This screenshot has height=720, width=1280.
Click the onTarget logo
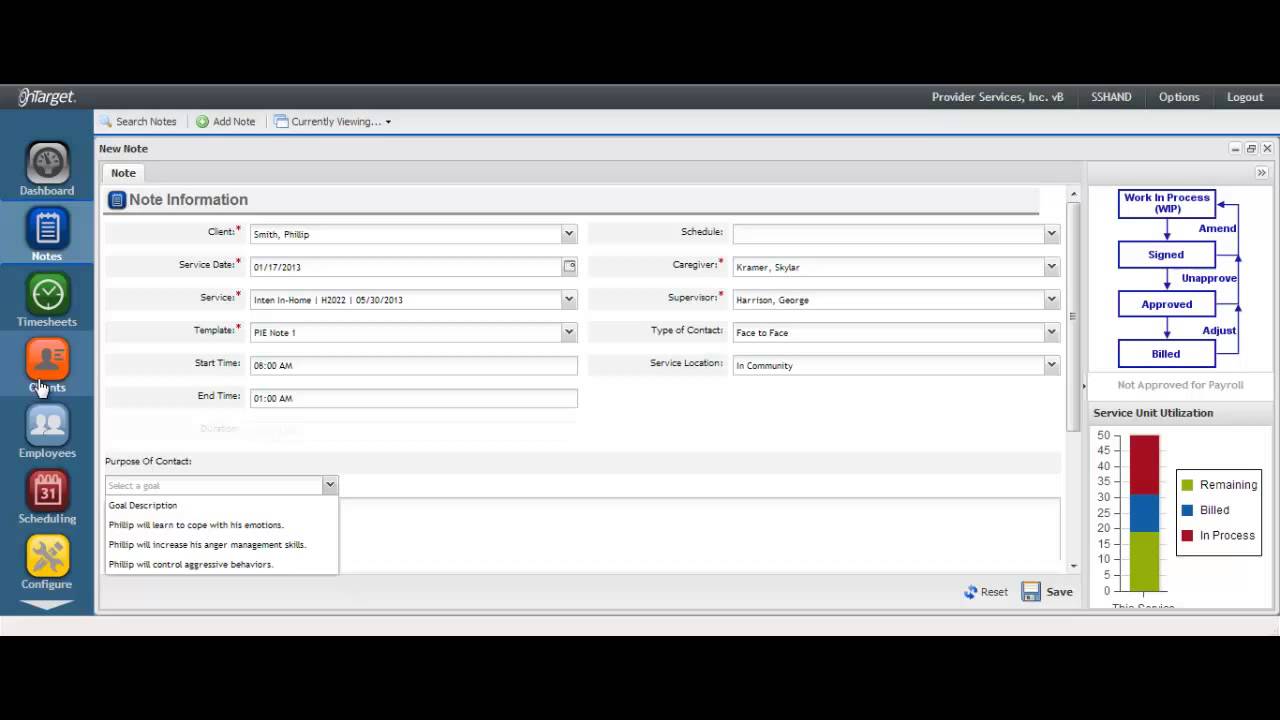(x=47, y=97)
